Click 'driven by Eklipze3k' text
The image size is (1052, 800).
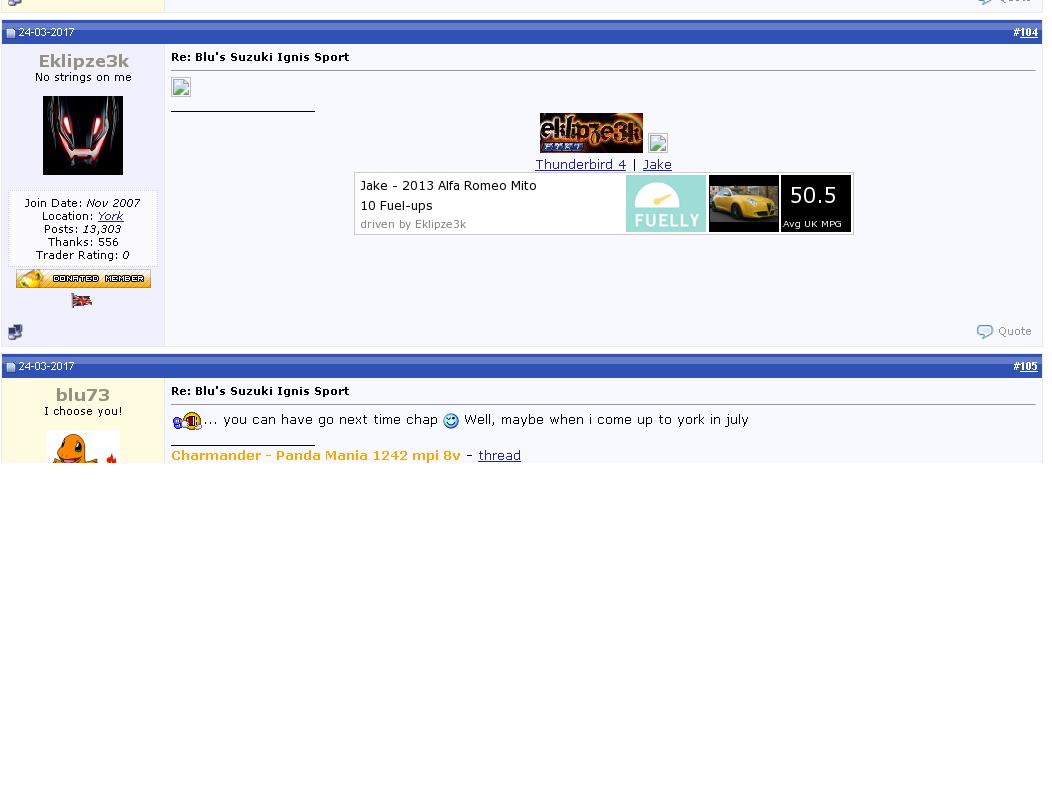pos(413,224)
